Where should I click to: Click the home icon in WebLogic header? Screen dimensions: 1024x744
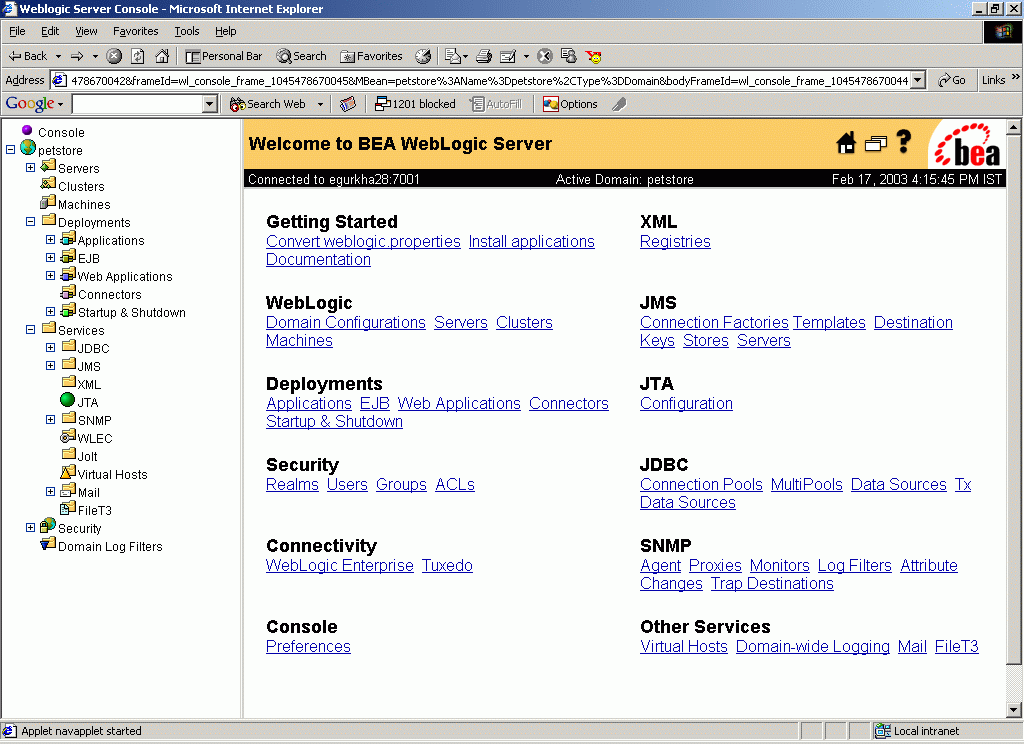click(x=846, y=142)
